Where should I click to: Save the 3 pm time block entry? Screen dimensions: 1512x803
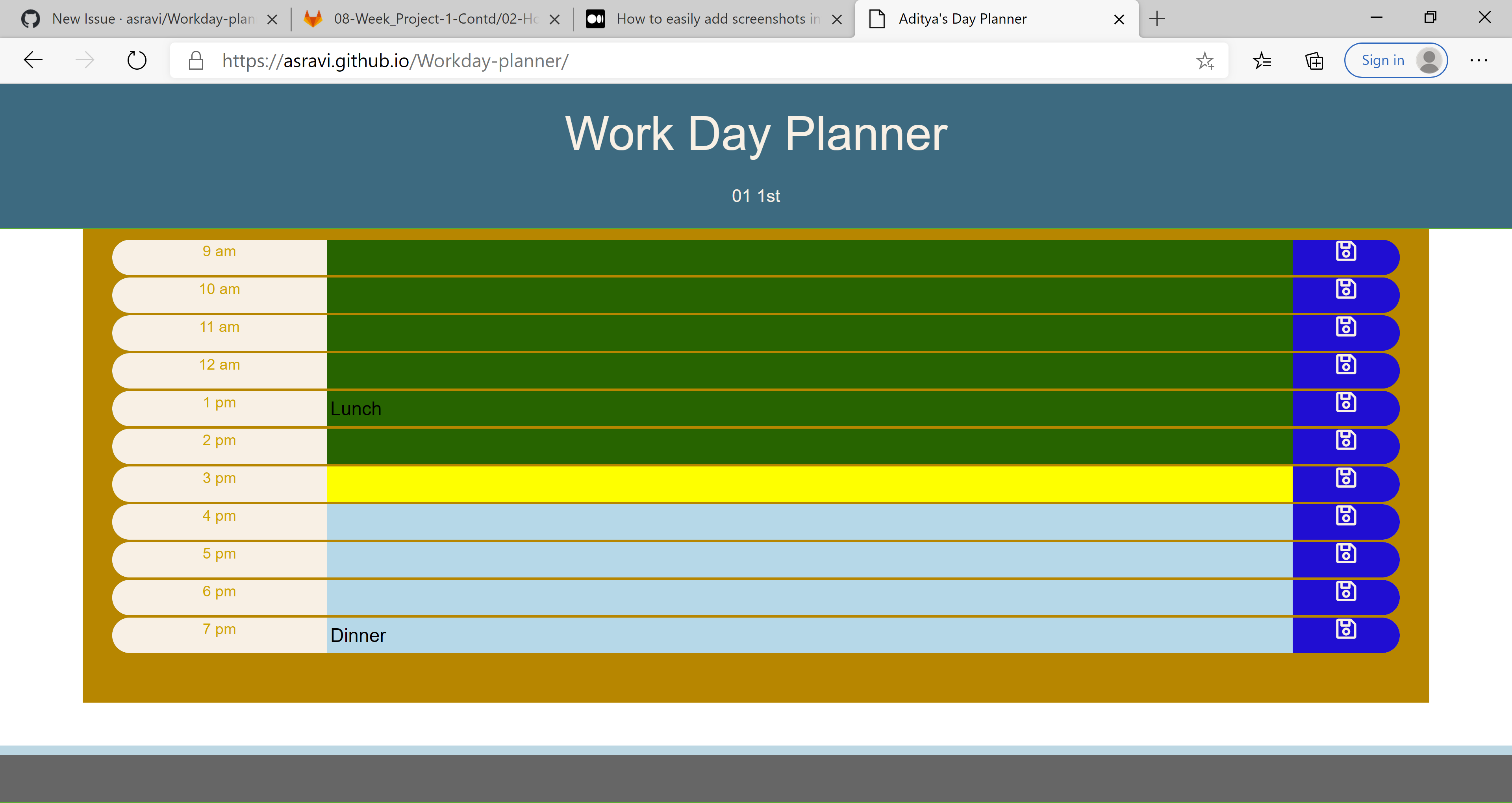pyautogui.click(x=1346, y=477)
